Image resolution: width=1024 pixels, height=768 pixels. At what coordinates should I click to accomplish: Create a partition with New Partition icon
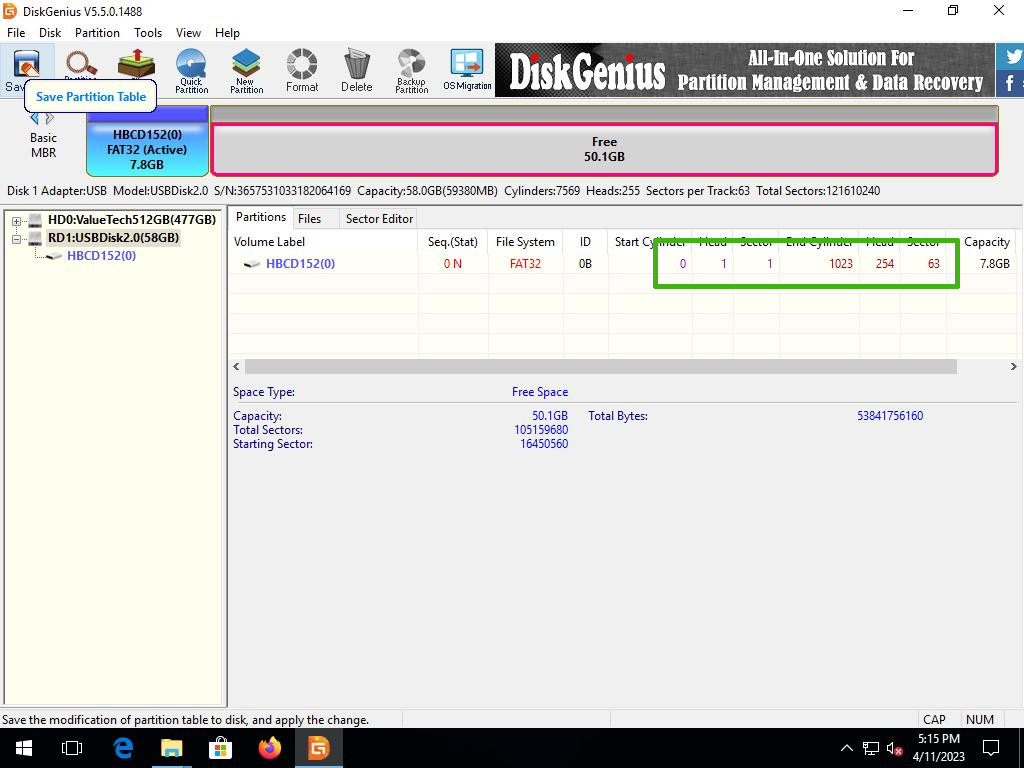pos(246,71)
